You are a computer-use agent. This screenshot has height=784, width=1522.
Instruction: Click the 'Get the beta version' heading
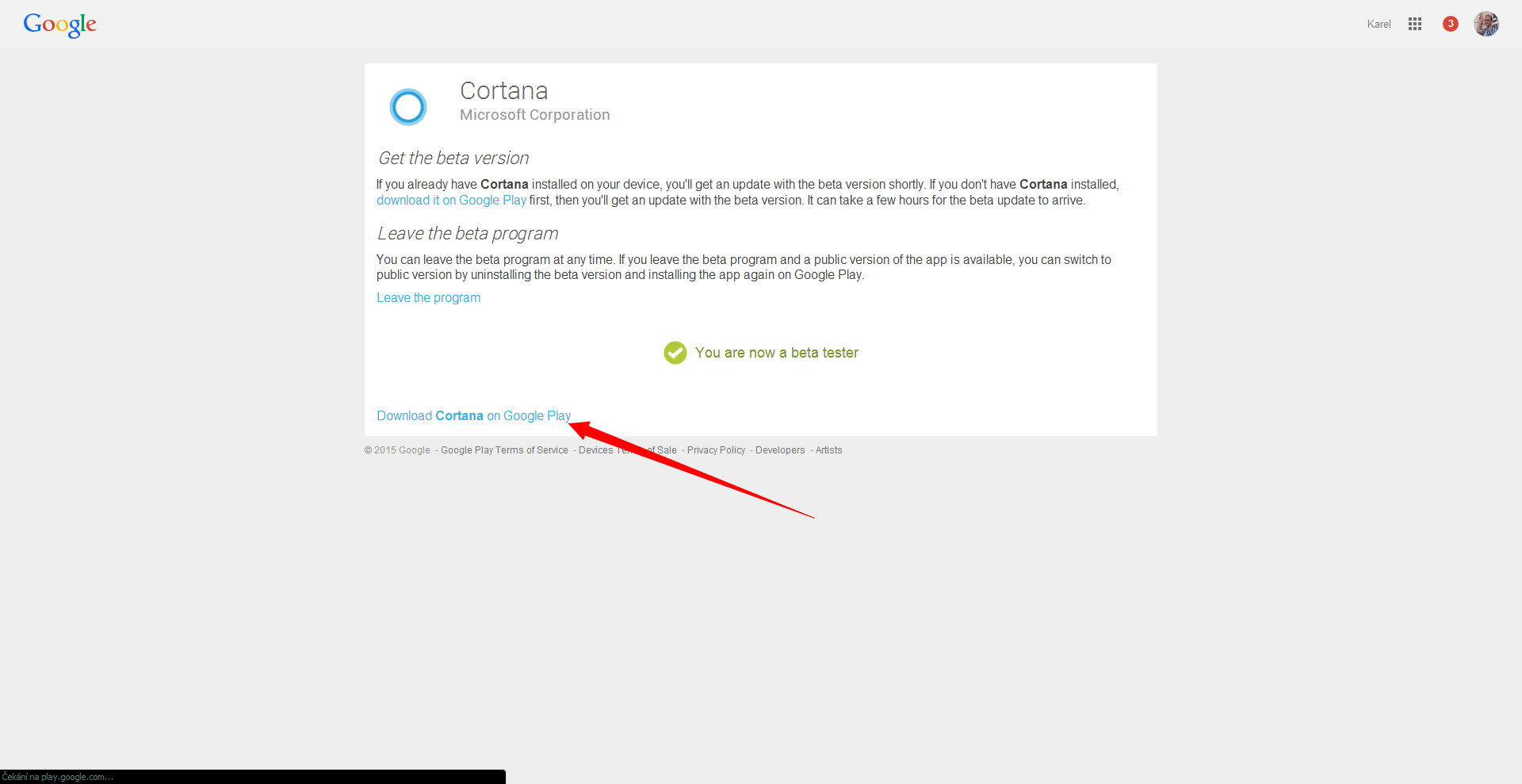(453, 159)
